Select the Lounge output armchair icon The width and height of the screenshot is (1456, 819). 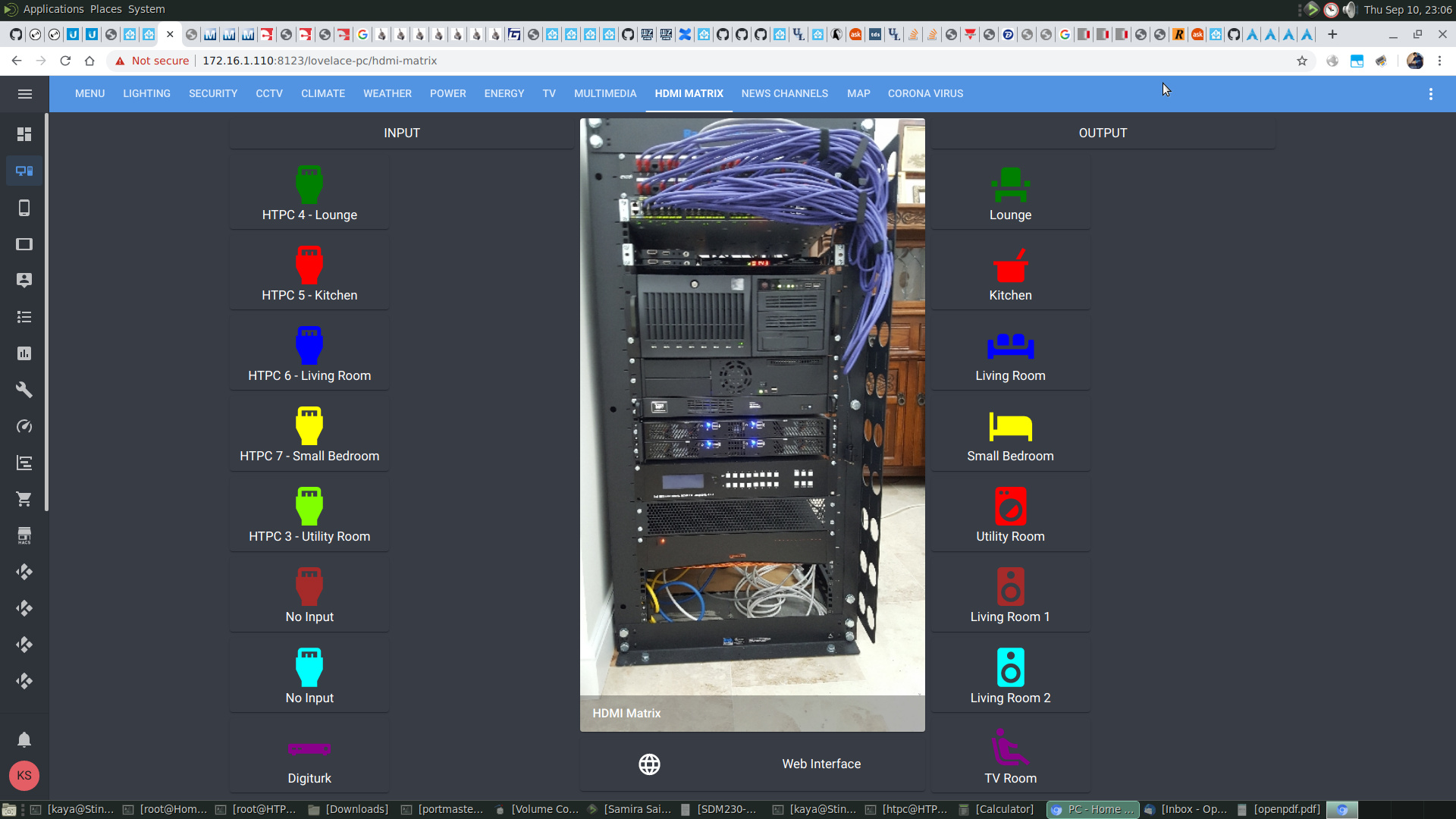click(x=1010, y=185)
